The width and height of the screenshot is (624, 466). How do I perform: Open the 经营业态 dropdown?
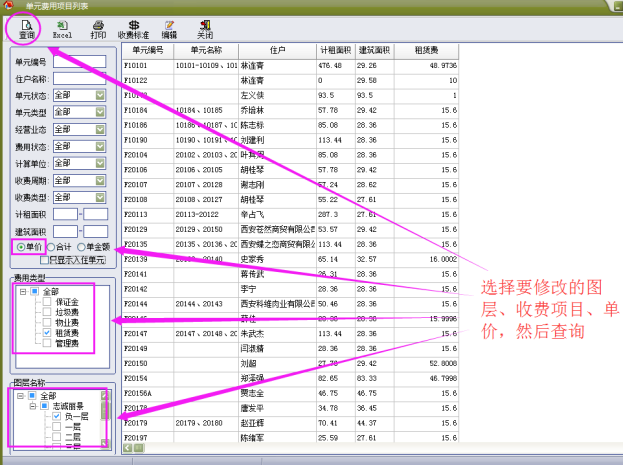pyautogui.click(x=100, y=130)
